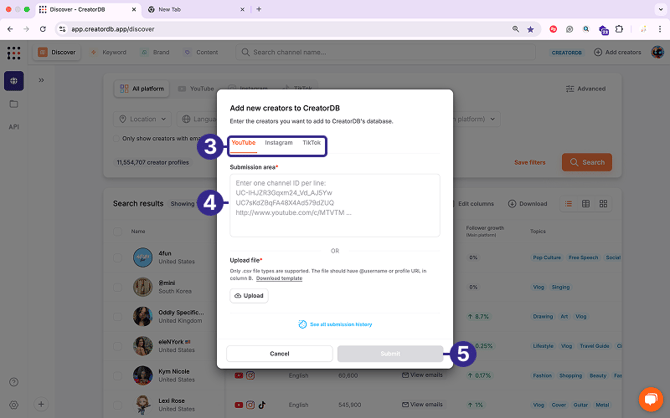Open Chrome's three-dot menu
The height and width of the screenshot is (418, 670).
pos(660,29)
